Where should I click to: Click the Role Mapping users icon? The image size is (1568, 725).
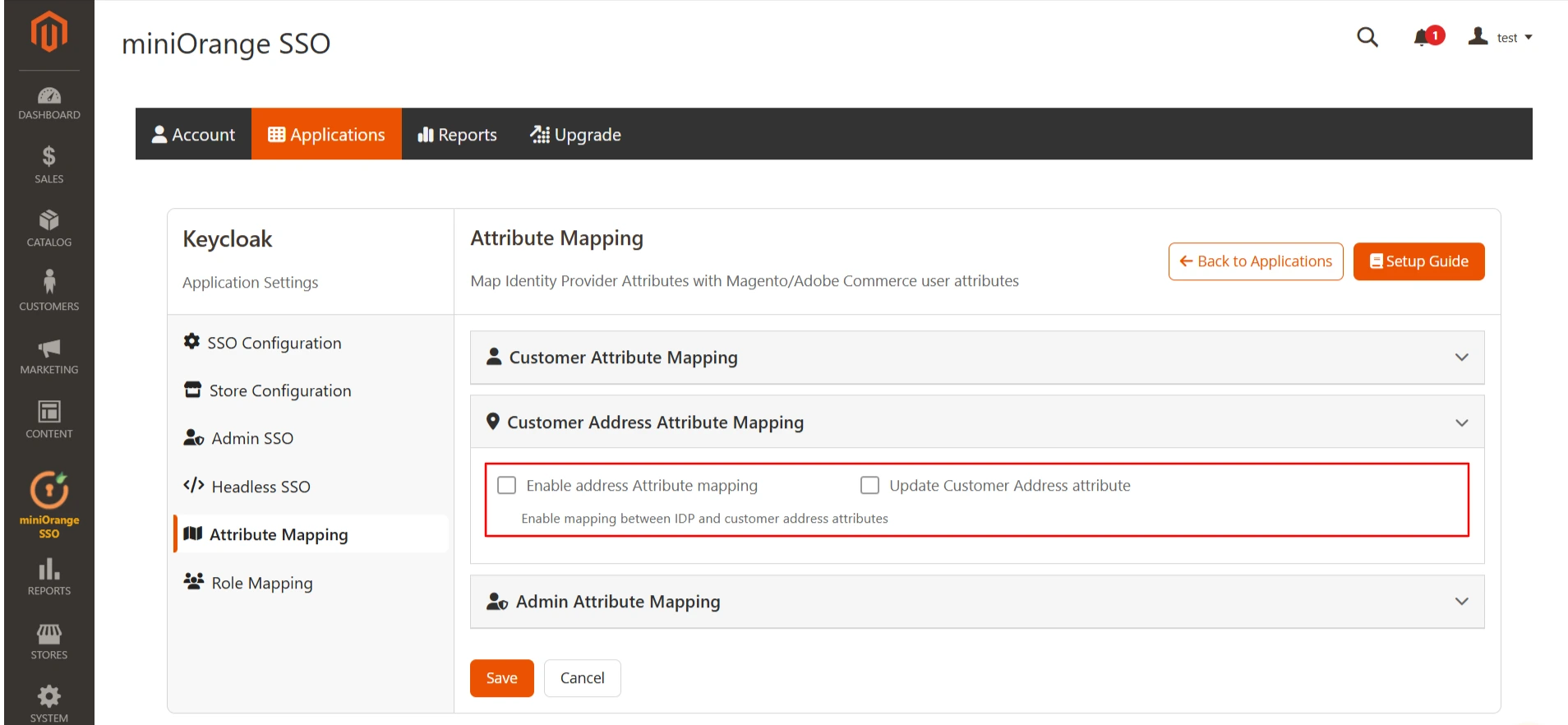(194, 581)
